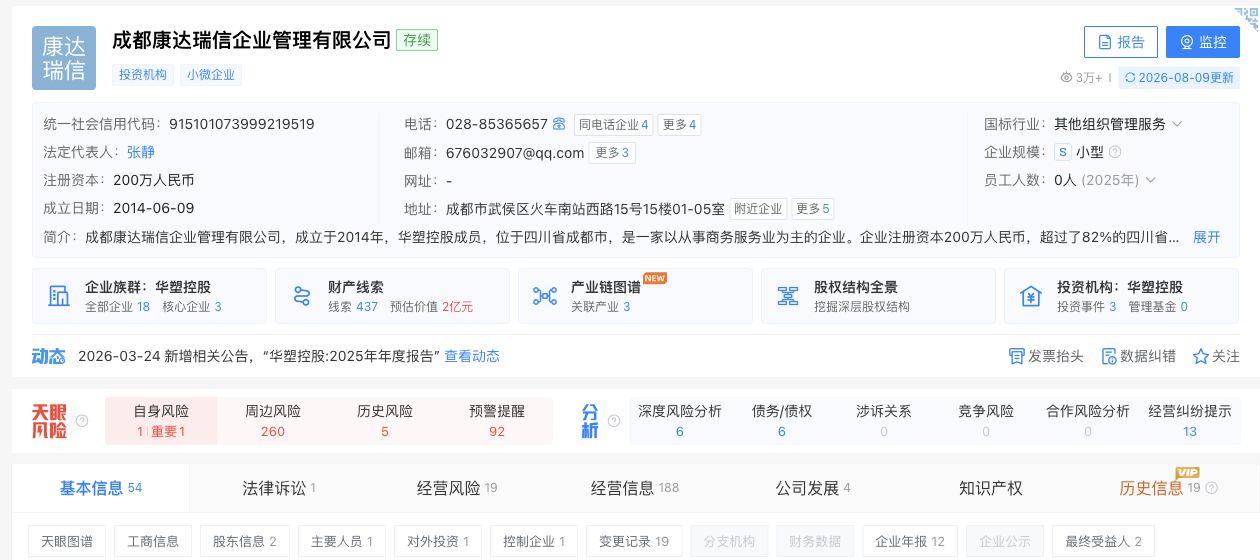The height and width of the screenshot is (560, 1260).
Task: Click the 存续 status badge
Action: (417, 40)
